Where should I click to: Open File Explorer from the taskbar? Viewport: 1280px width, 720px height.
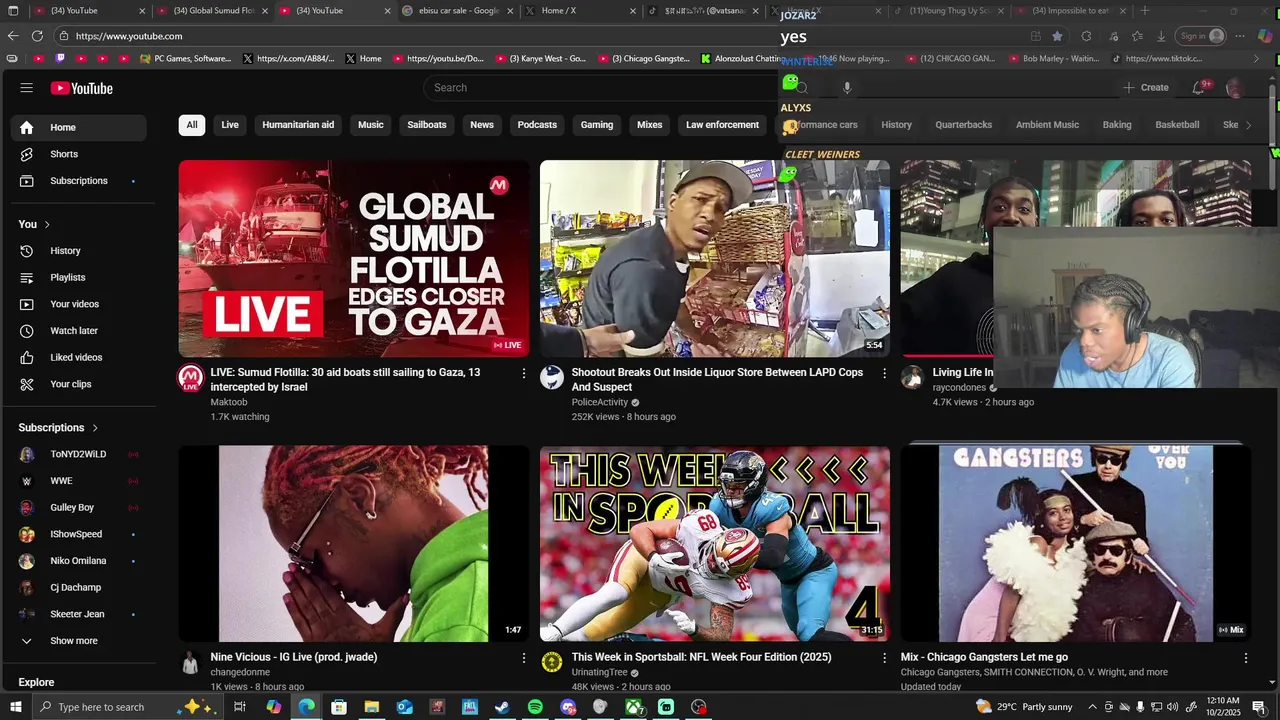pos(371,707)
